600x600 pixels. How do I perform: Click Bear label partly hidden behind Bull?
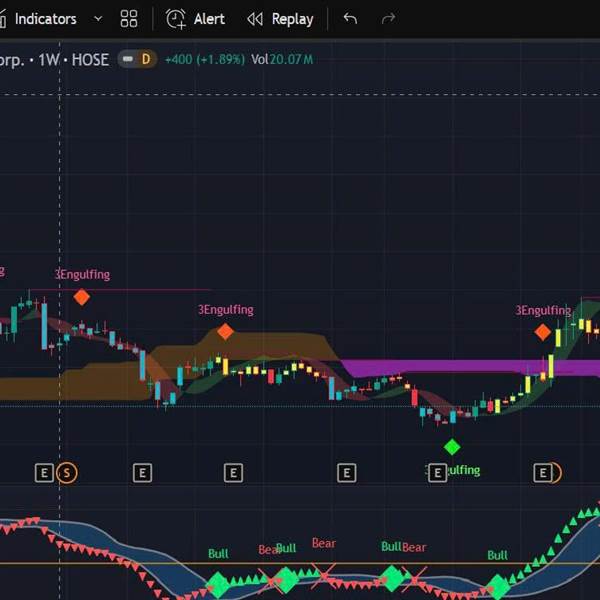pos(267,550)
